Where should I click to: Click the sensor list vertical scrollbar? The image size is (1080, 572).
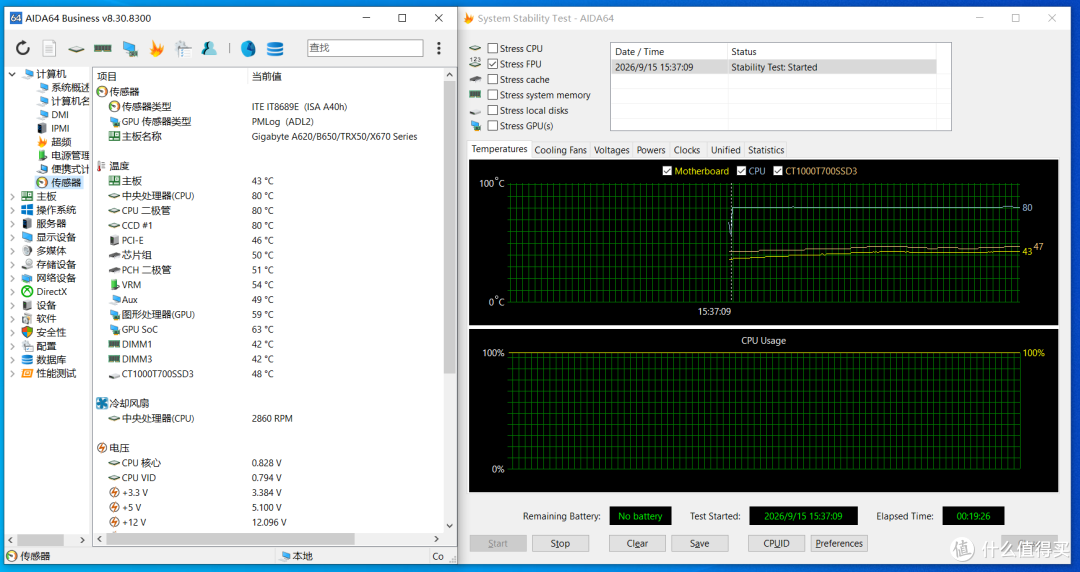coord(450,227)
